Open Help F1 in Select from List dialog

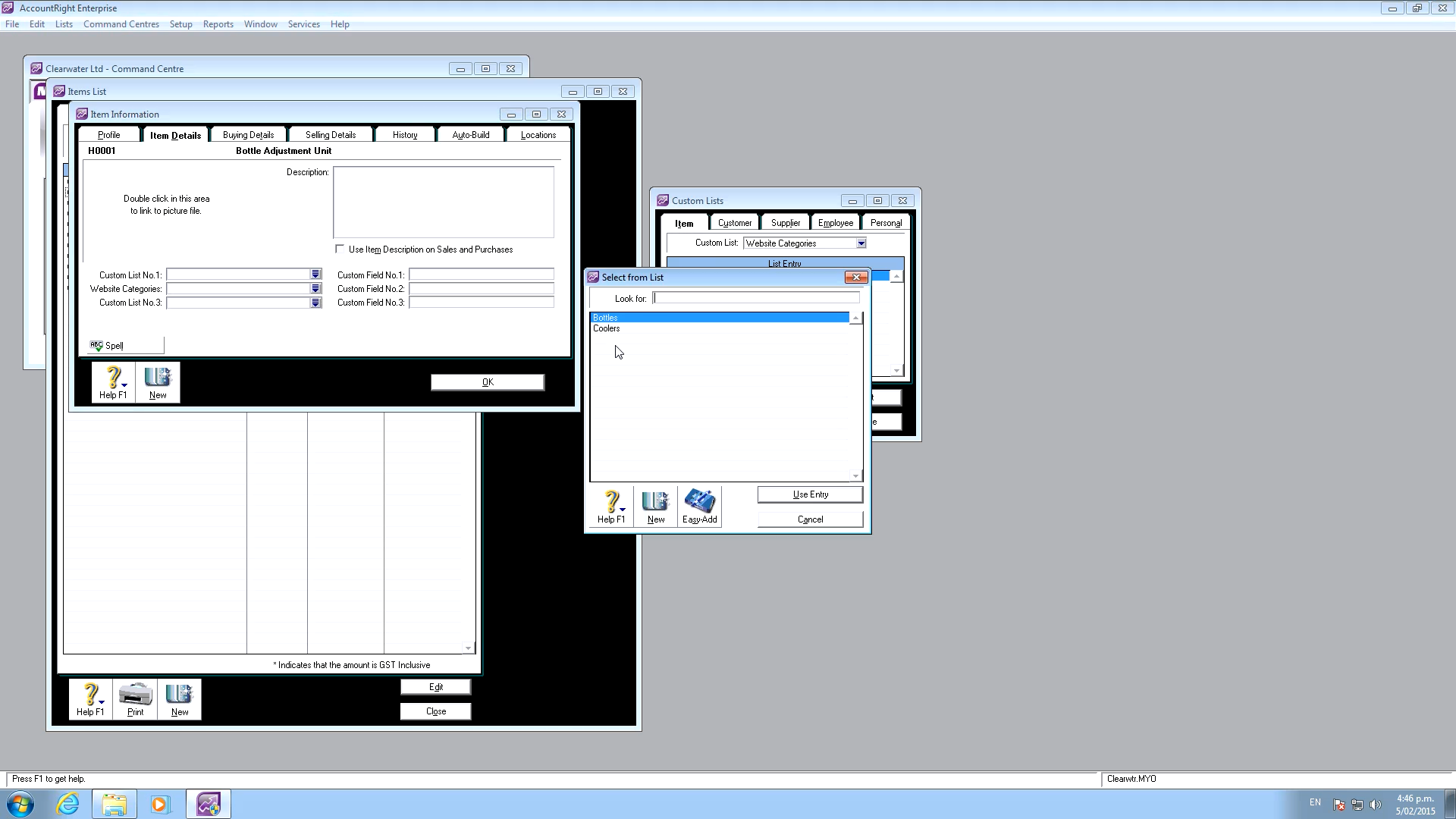point(611,506)
